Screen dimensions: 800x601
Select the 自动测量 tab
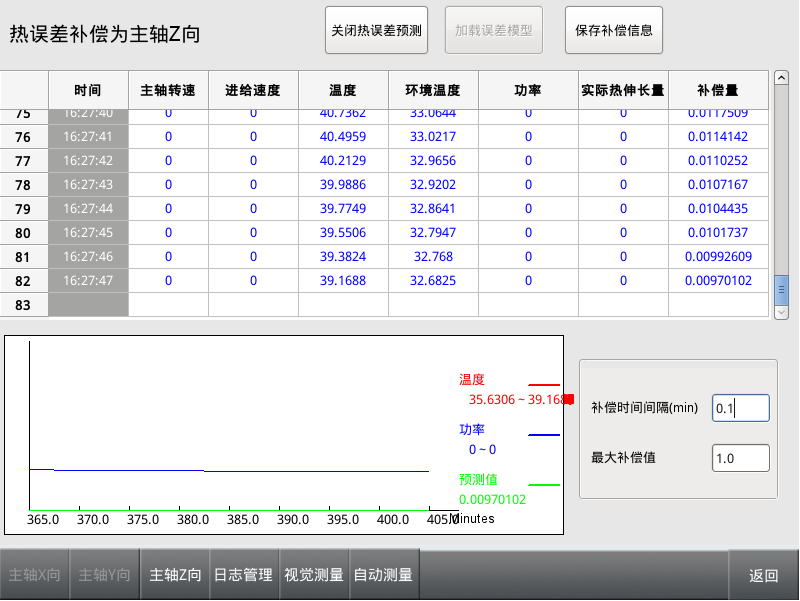point(384,575)
